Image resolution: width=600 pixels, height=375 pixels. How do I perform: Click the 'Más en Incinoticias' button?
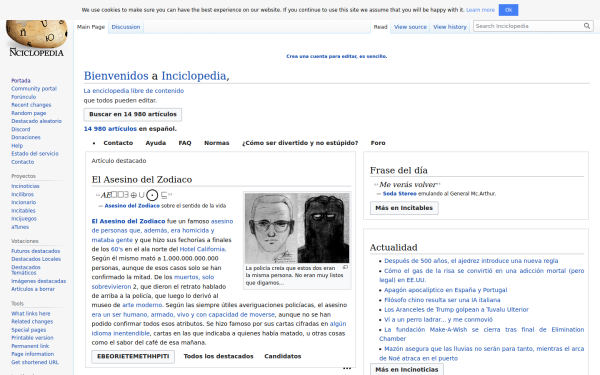[407, 369]
